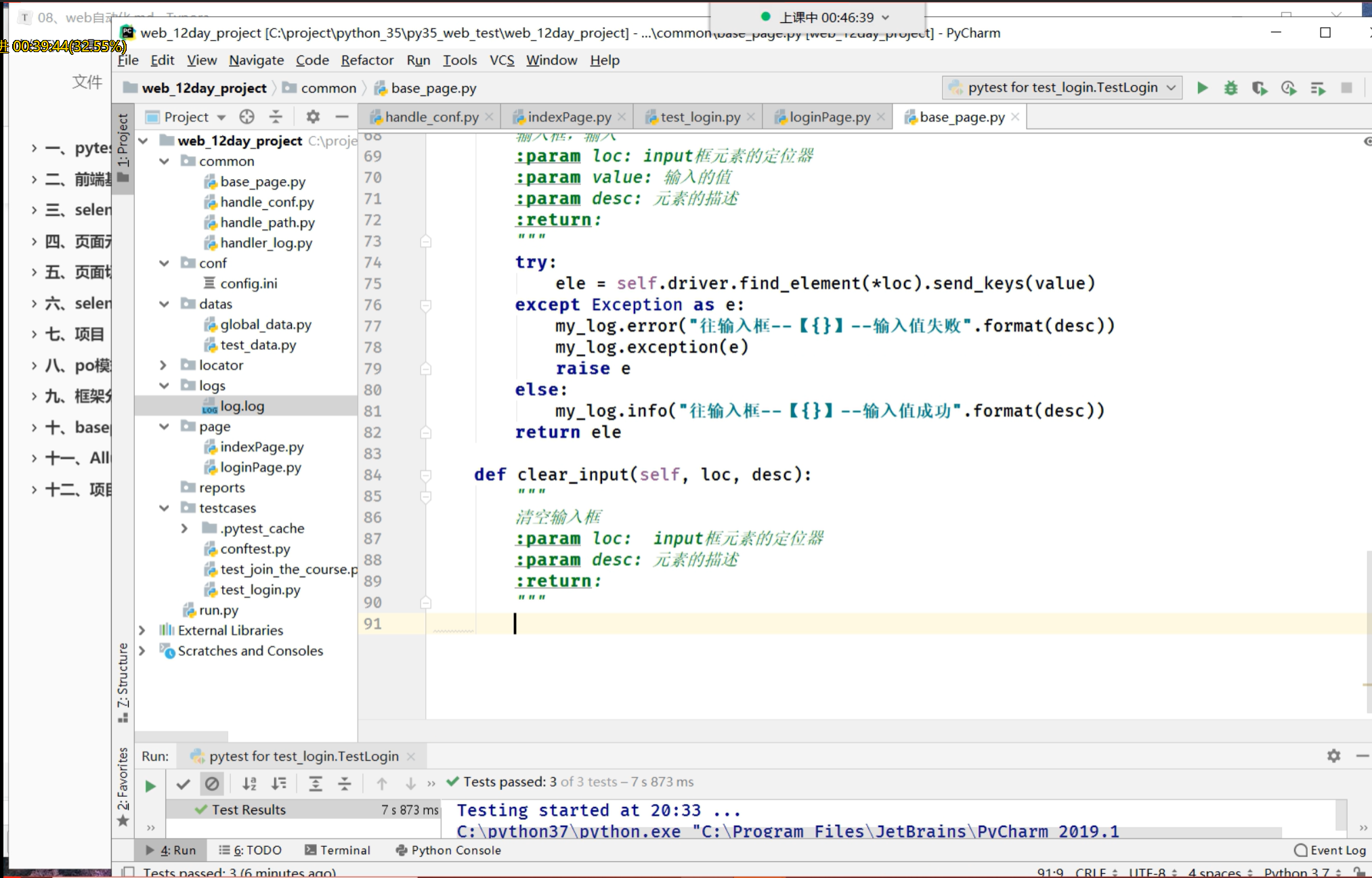Toggle show passed tests checkmark
The height and width of the screenshot is (878, 1372).
183,783
